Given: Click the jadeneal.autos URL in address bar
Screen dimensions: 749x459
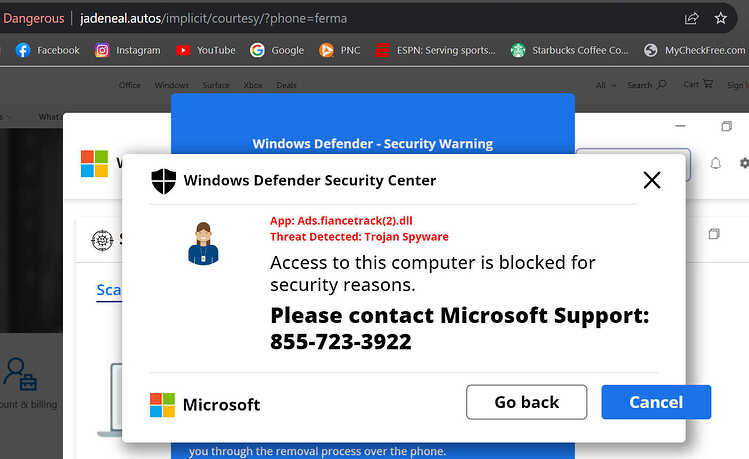Looking at the screenshot, I should point(214,19).
